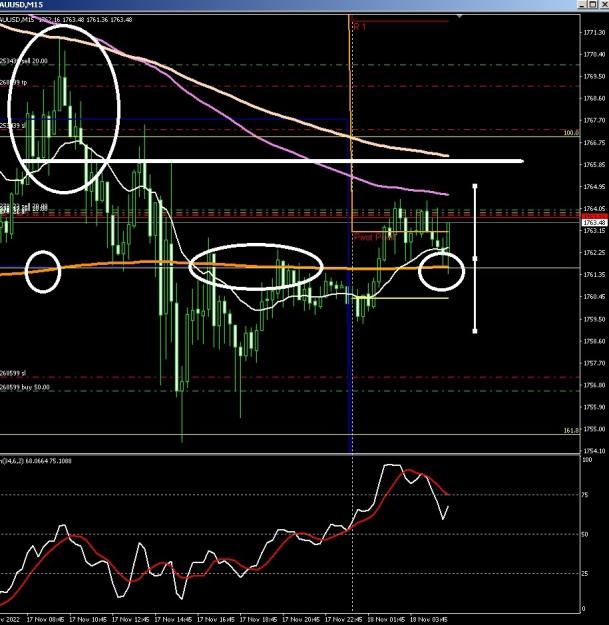Click price scale value 1766.75
609x625 pixels.
pyautogui.click(x=594, y=142)
